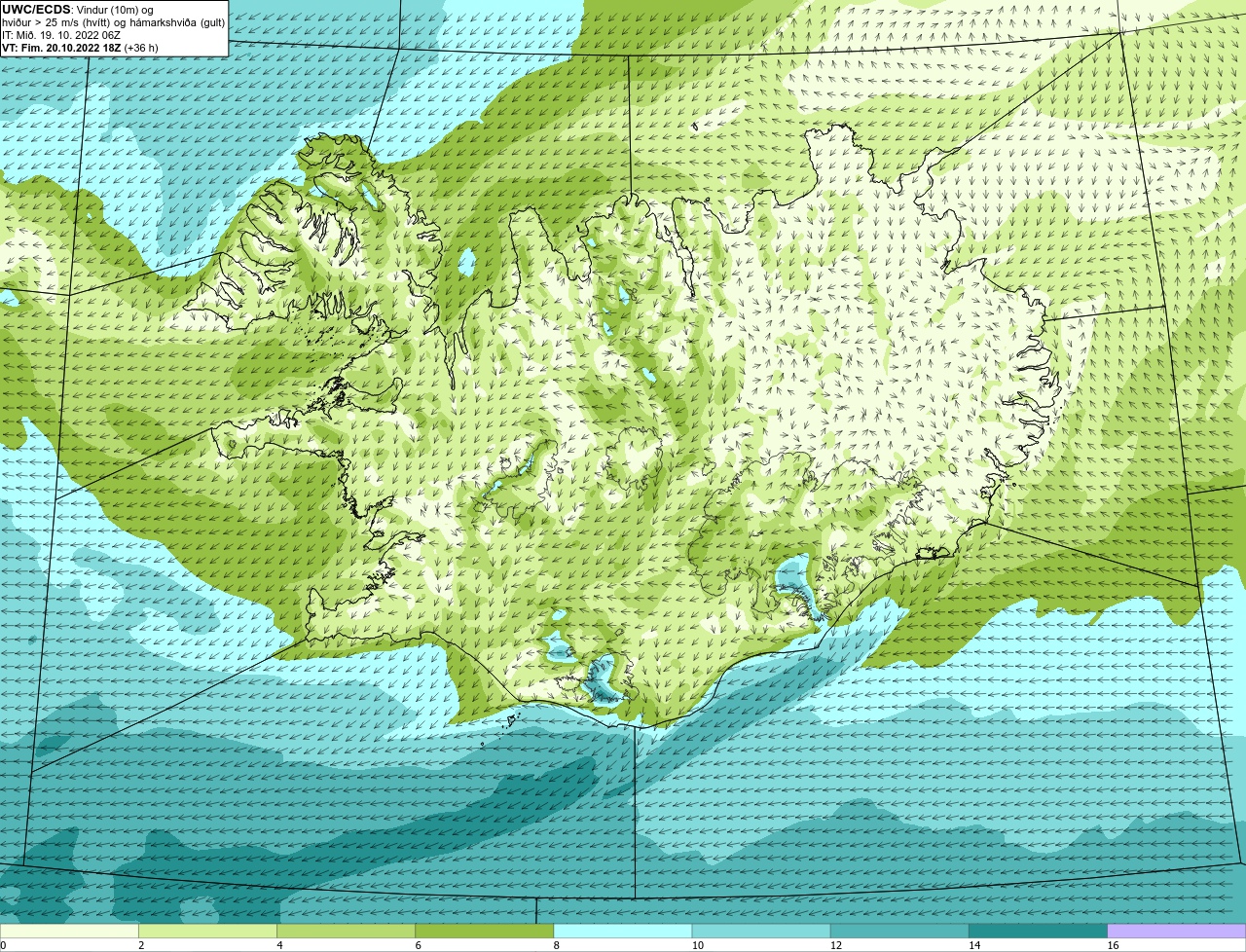Select the 4–6 green colour scale segment
This screenshot has height=952, width=1246.
pyautogui.click(x=347, y=931)
